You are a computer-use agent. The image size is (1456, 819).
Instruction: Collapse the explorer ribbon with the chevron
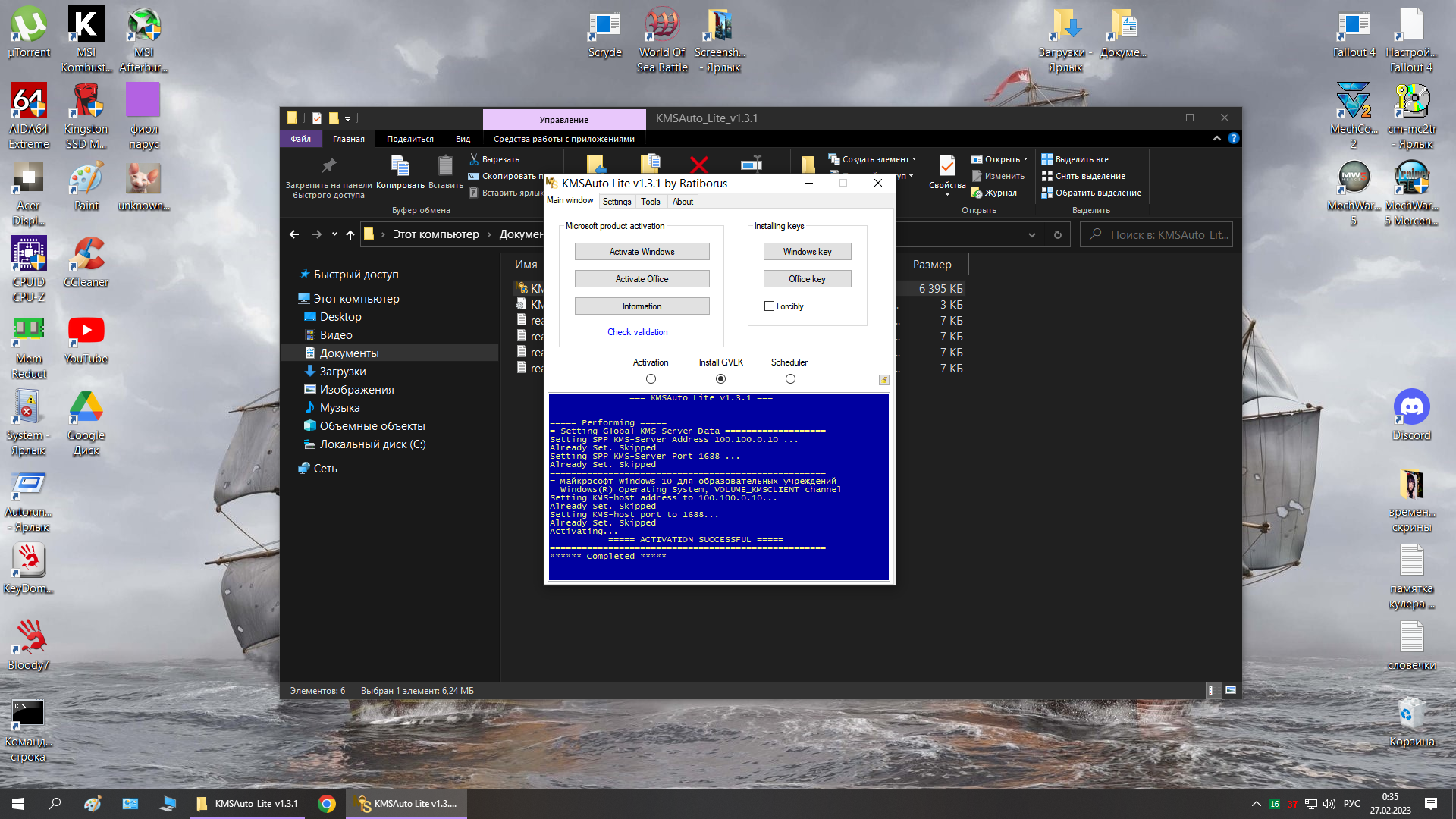point(1216,139)
